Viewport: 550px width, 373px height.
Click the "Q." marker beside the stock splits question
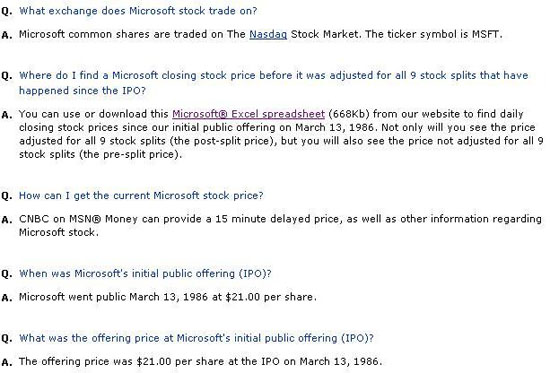tap(6, 76)
